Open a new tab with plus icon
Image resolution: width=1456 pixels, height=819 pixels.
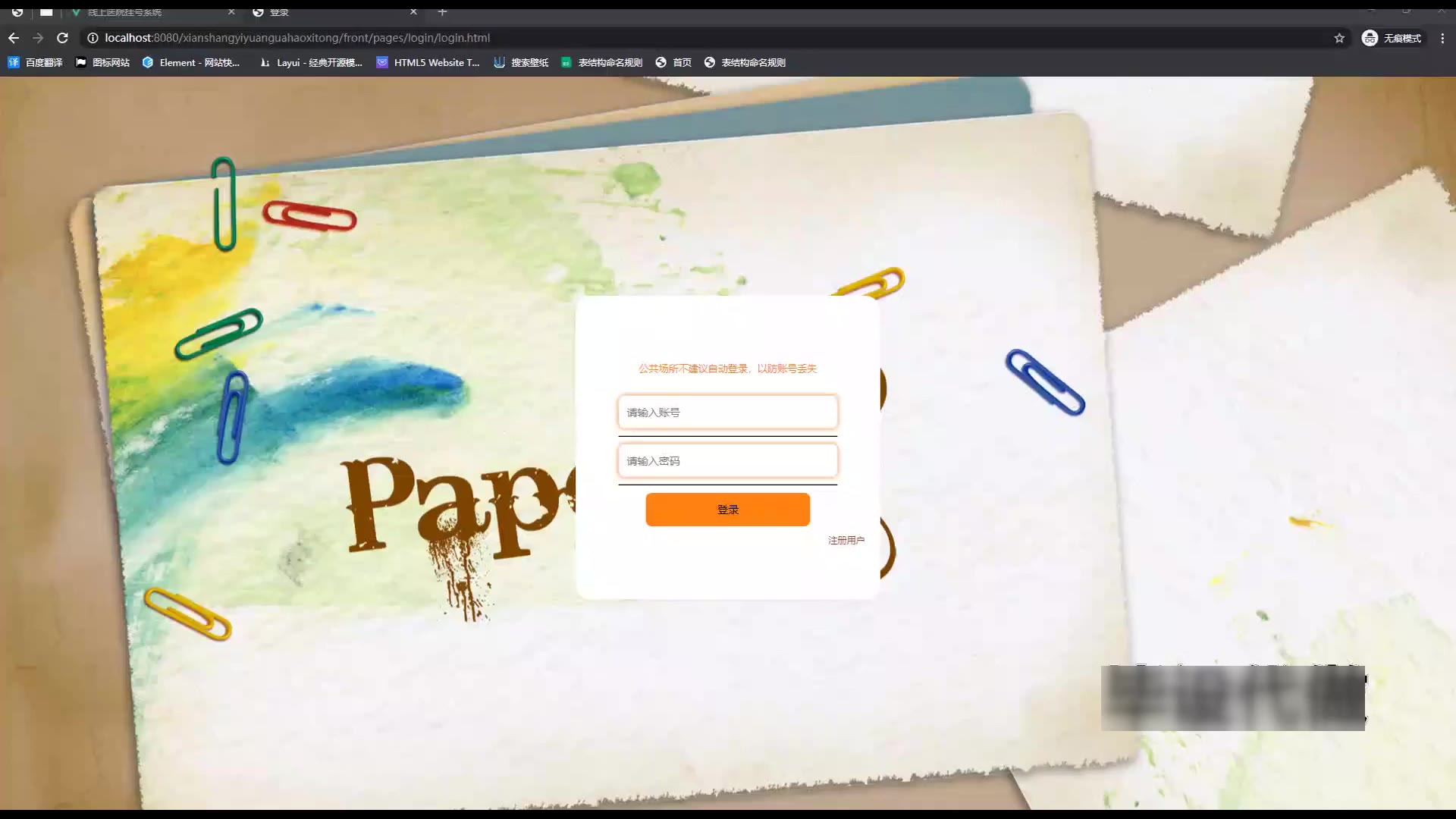tap(442, 12)
